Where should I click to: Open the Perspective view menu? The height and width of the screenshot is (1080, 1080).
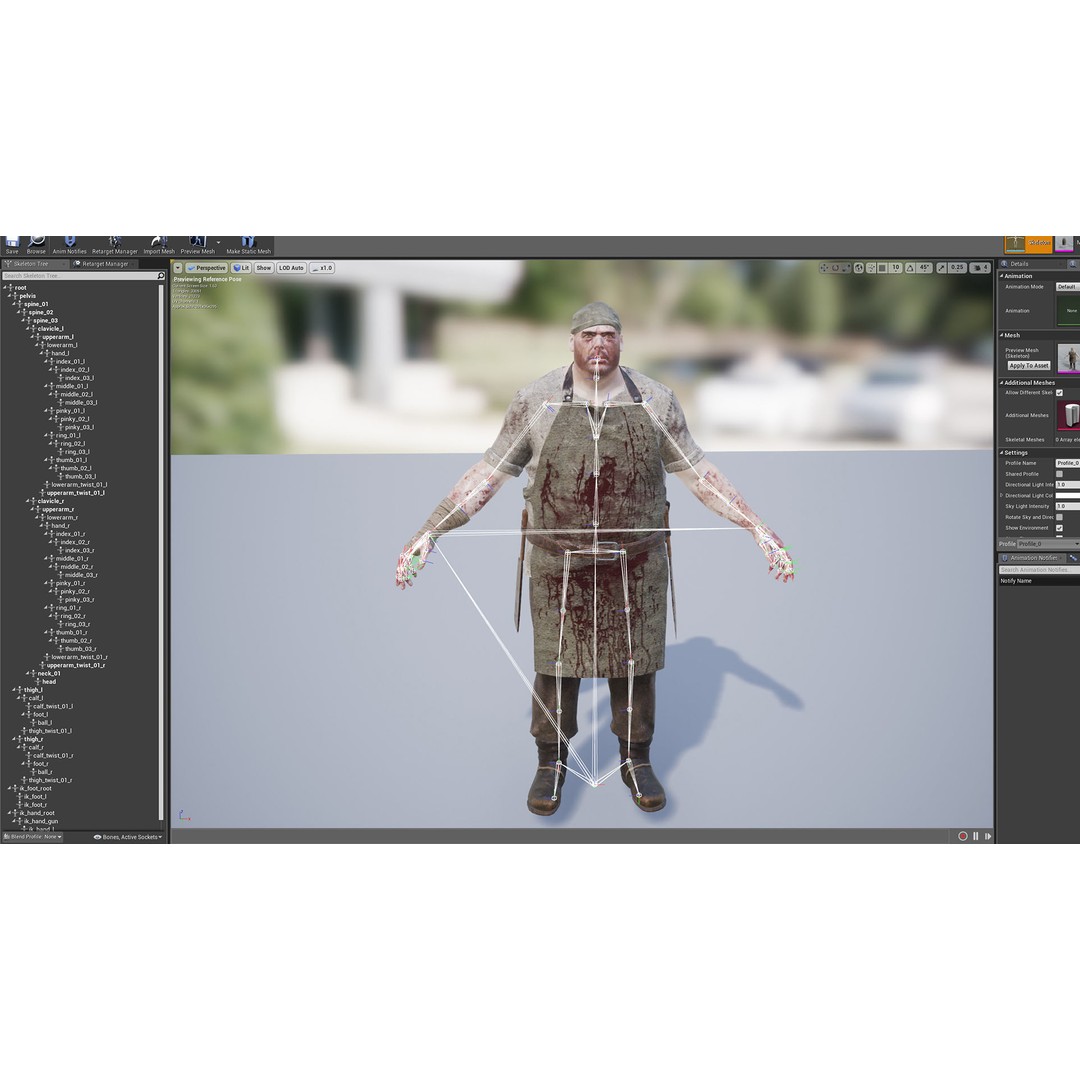point(207,268)
